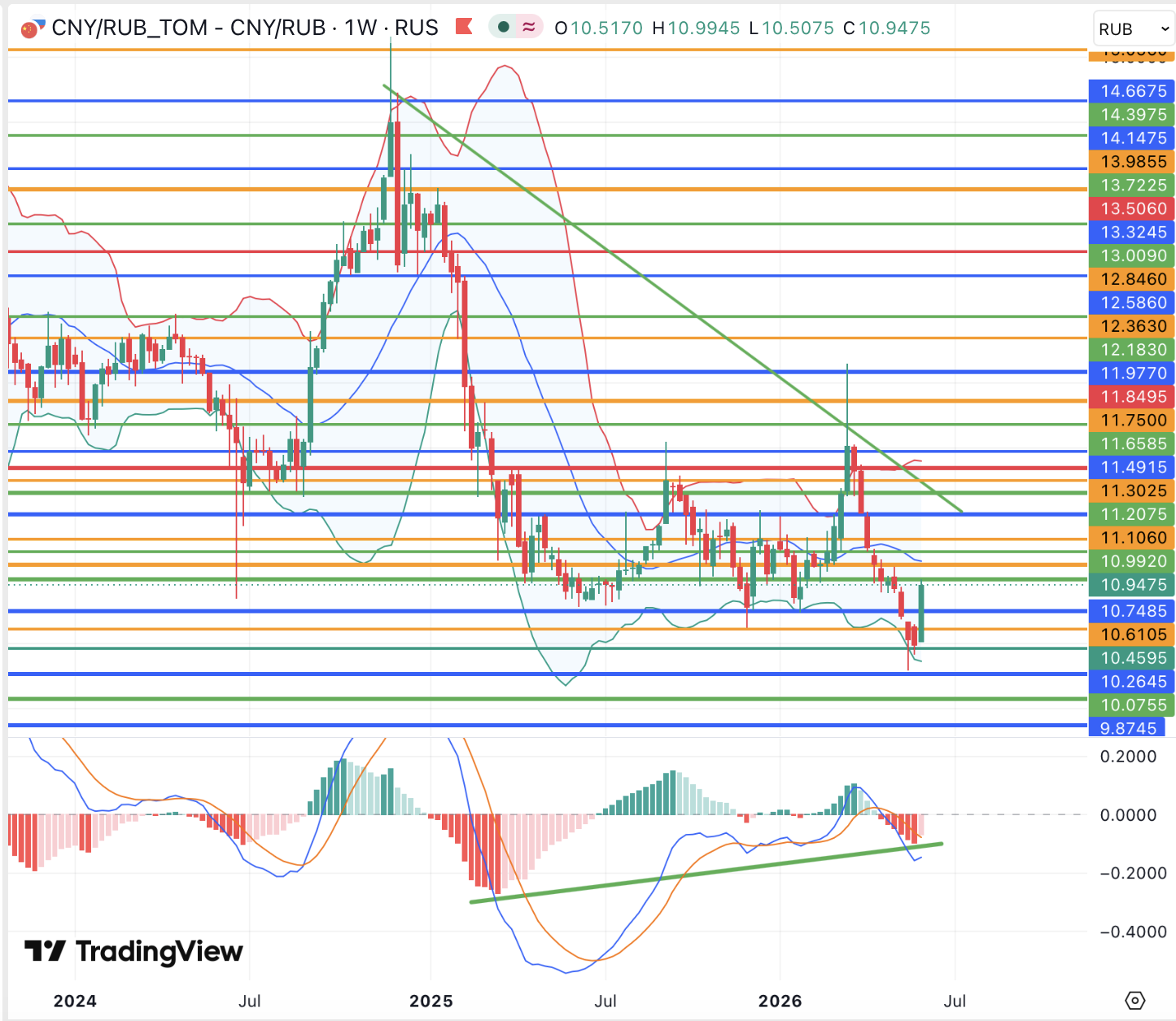Click the 2026 time axis label
Viewport: 1176px width, 1021px height.
780,1001
